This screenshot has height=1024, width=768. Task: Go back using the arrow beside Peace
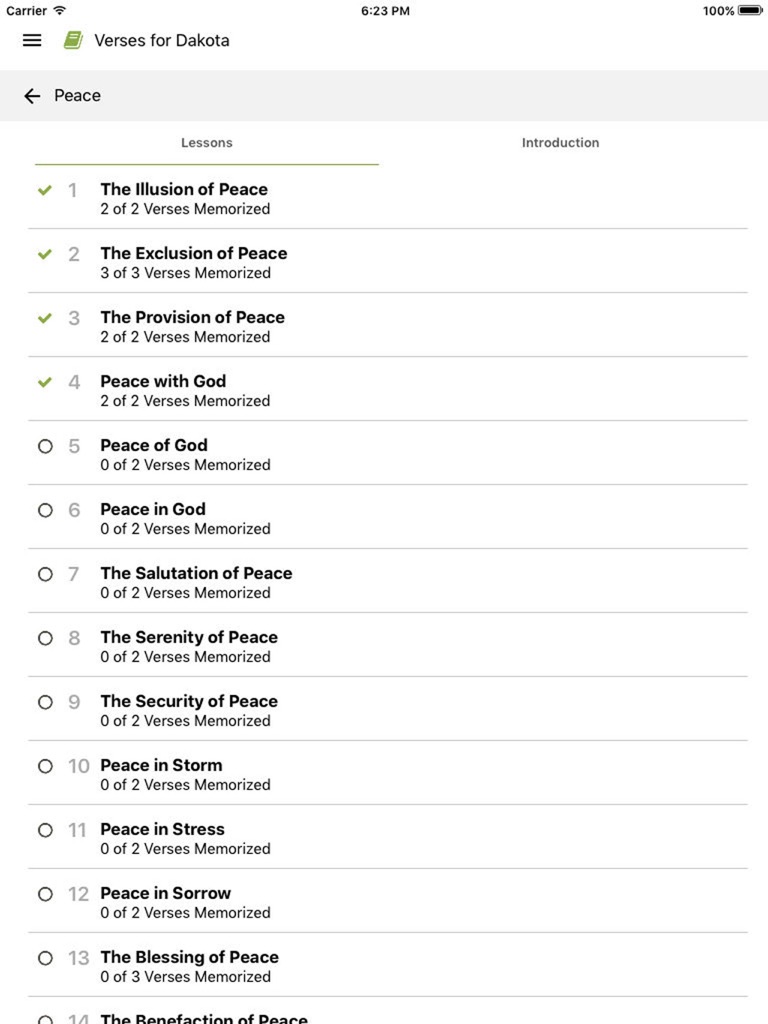(x=32, y=96)
